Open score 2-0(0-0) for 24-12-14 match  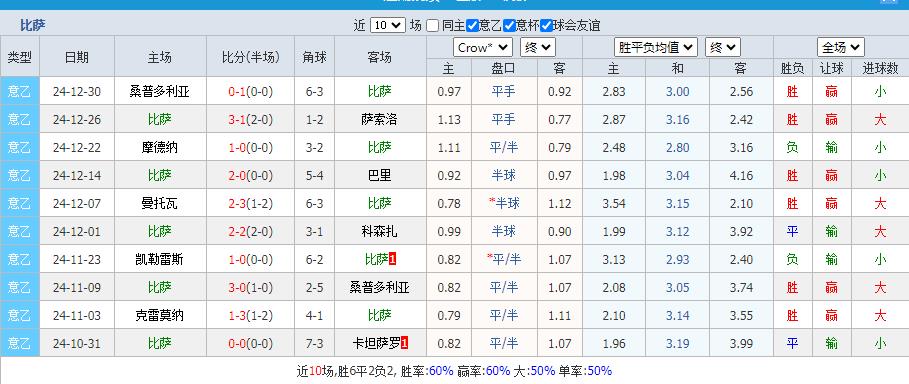(x=250, y=175)
